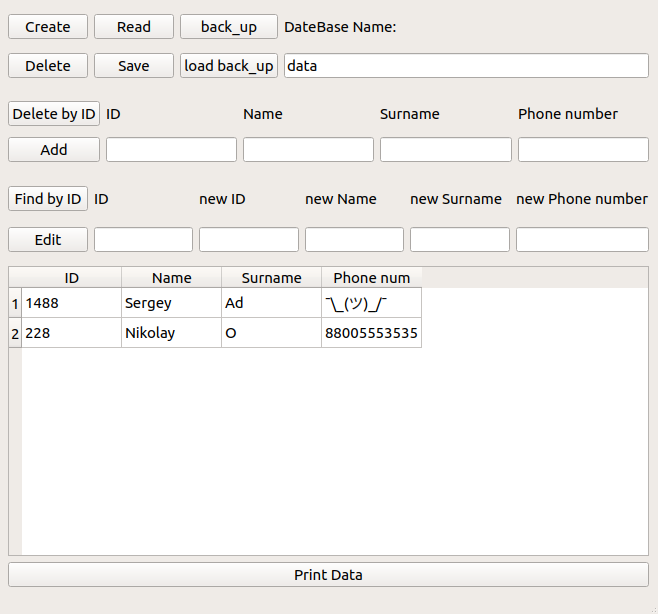Select row header 1 in the table
This screenshot has width=658, height=614.
tap(15, 303)
